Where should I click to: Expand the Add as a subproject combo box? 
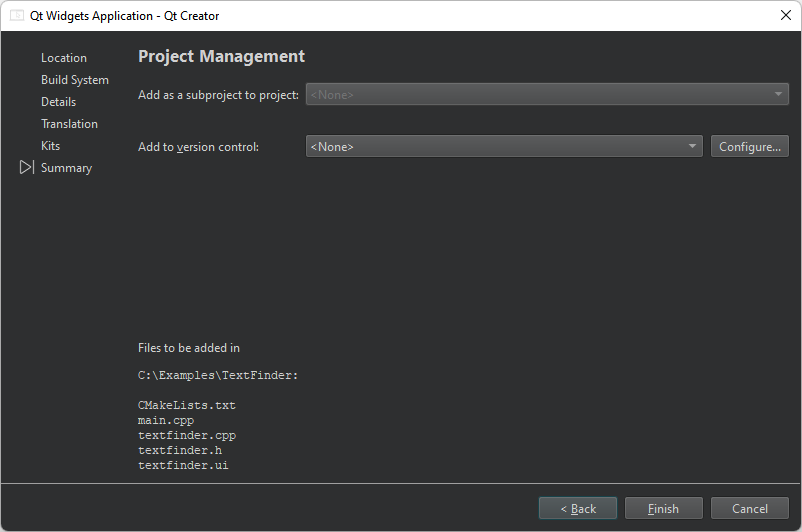coord(546,95)
